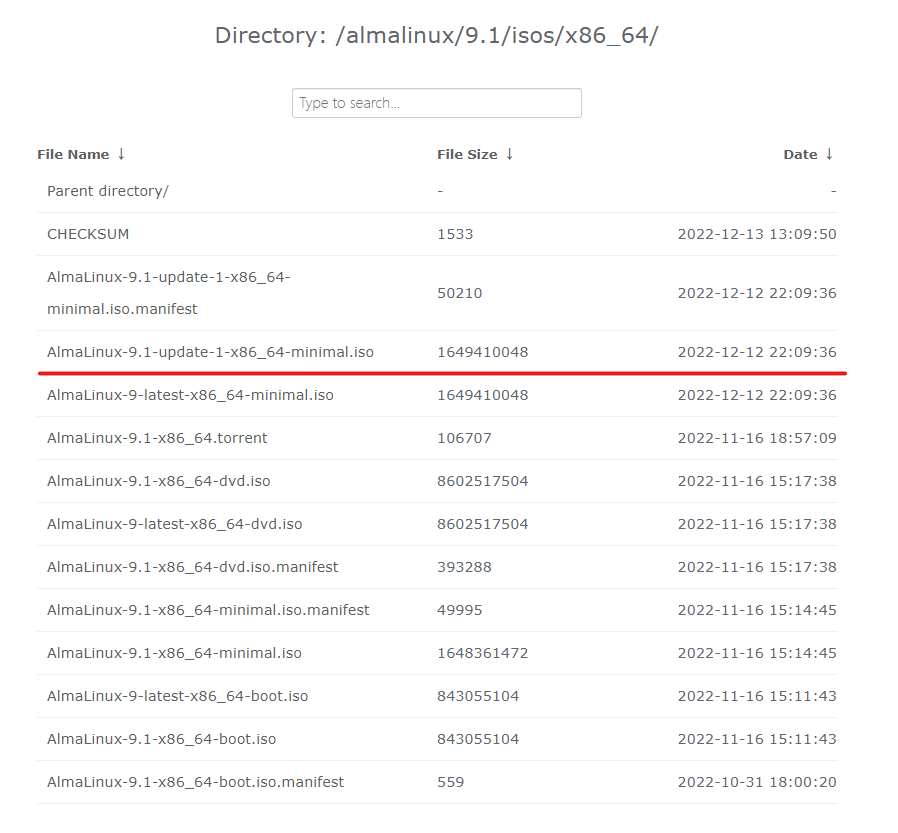Select size 843055104 of 9-latest boot.iso
898x833 pixels.
coord(478,696)
